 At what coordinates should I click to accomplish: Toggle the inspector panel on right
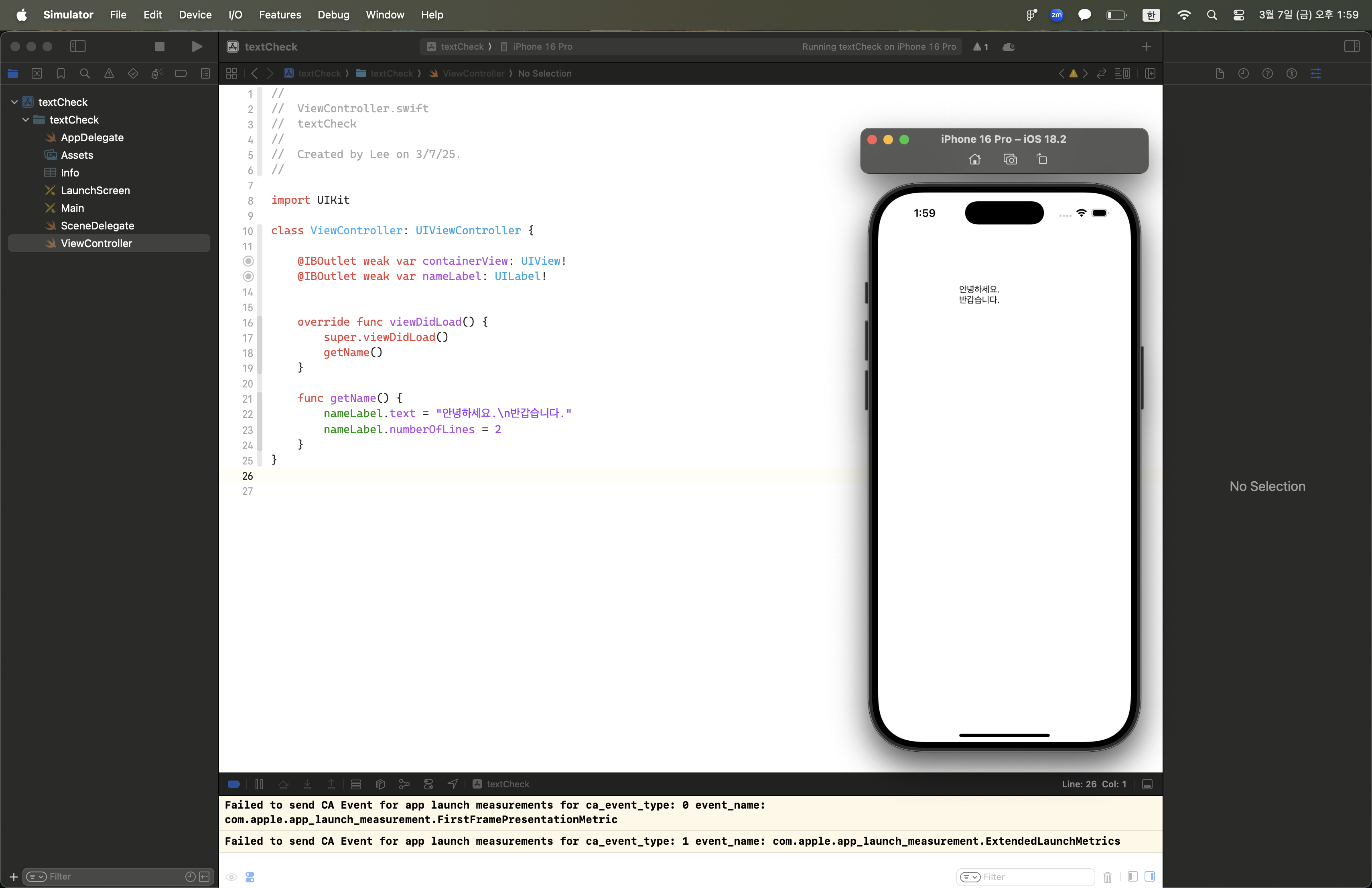(1351, 47)
